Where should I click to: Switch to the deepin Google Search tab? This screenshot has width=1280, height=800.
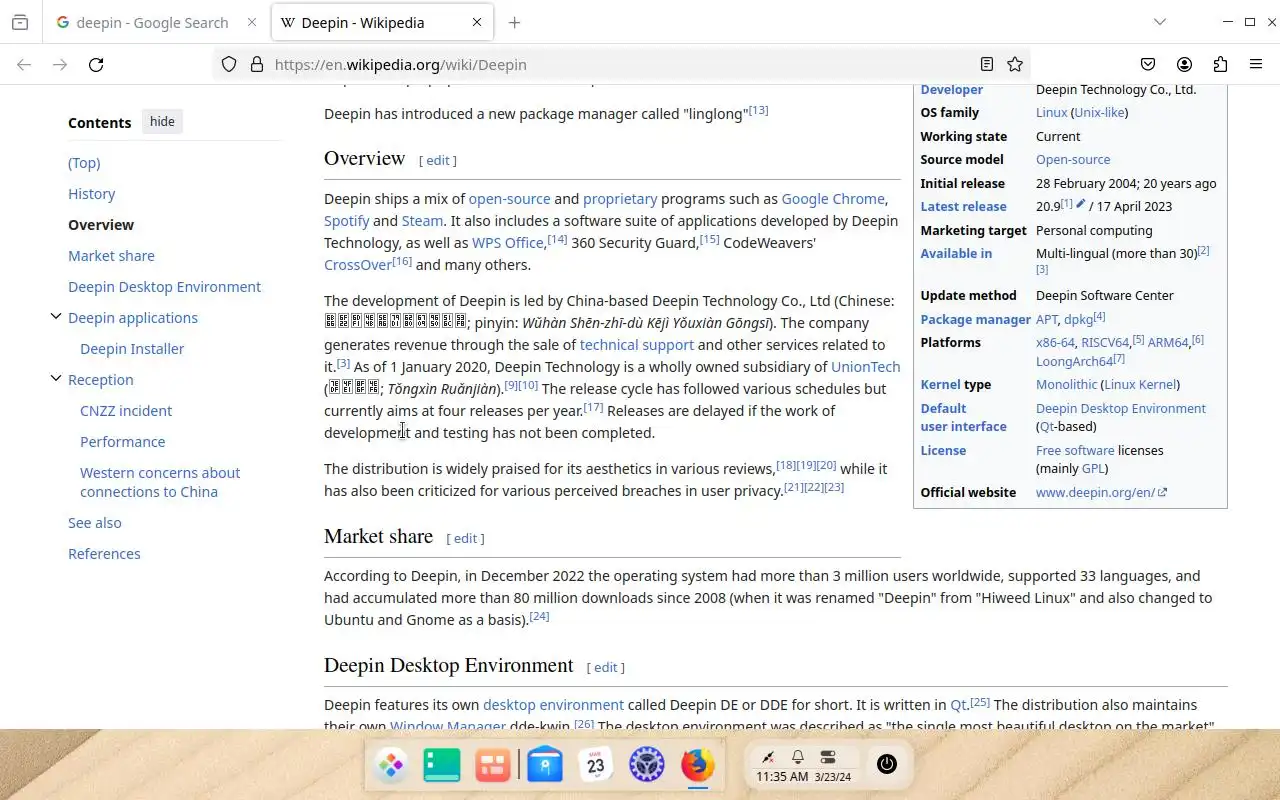point(153,22)
